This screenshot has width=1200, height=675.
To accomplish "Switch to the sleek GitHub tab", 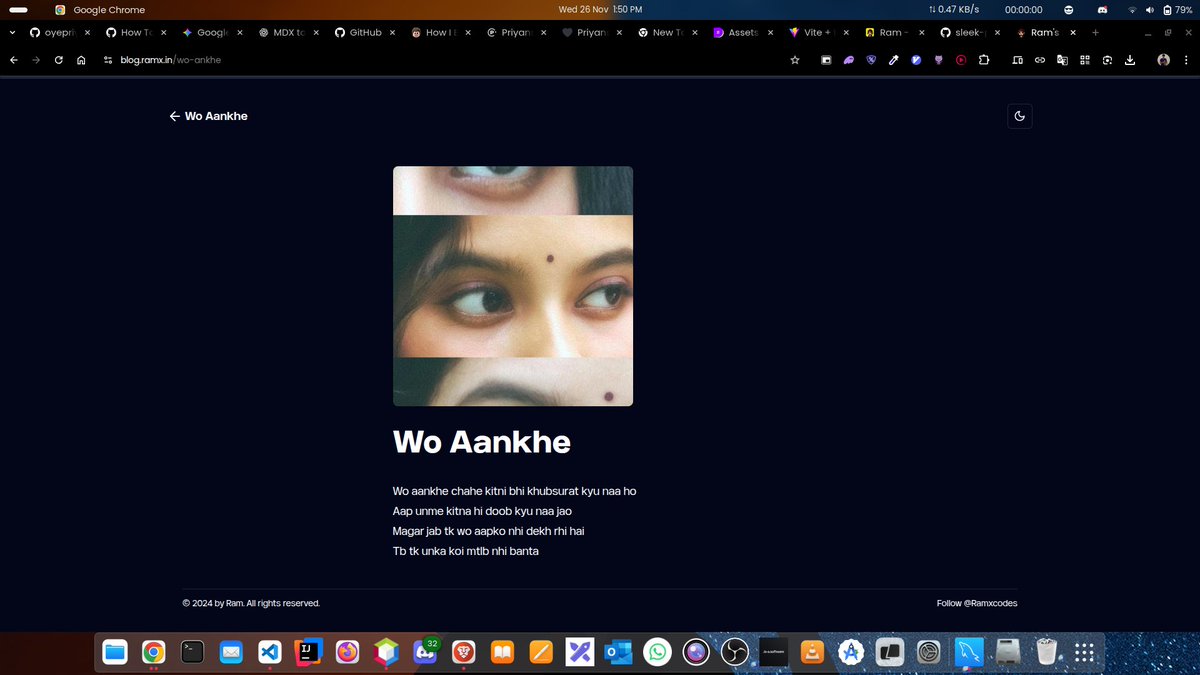I will coord(971,32).
